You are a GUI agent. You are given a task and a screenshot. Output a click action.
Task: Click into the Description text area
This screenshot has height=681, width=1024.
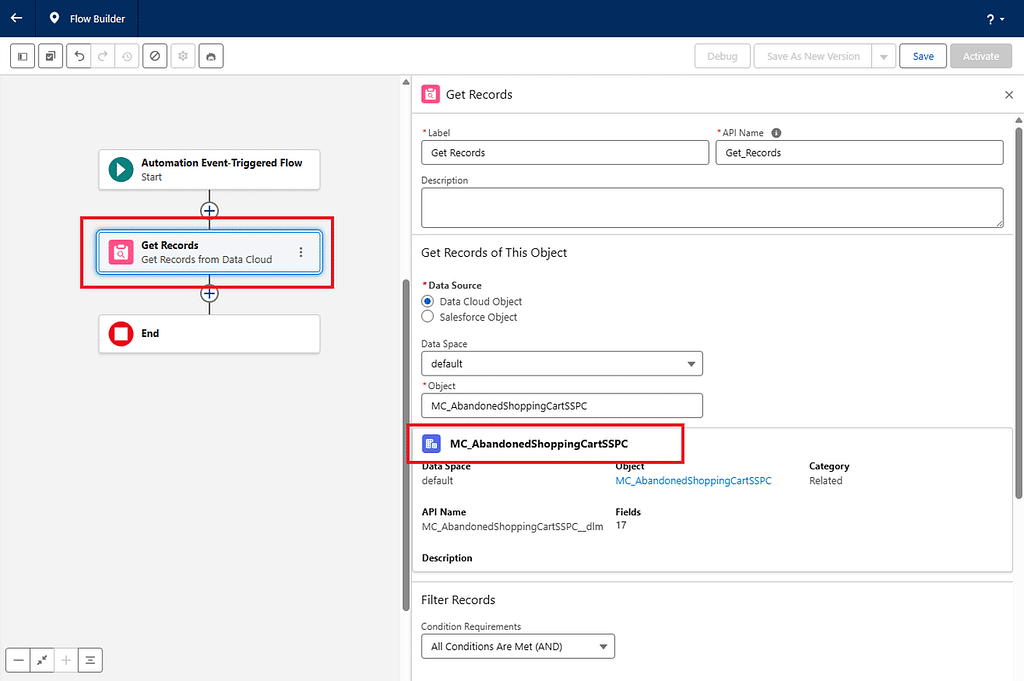[x=712, y=208]
